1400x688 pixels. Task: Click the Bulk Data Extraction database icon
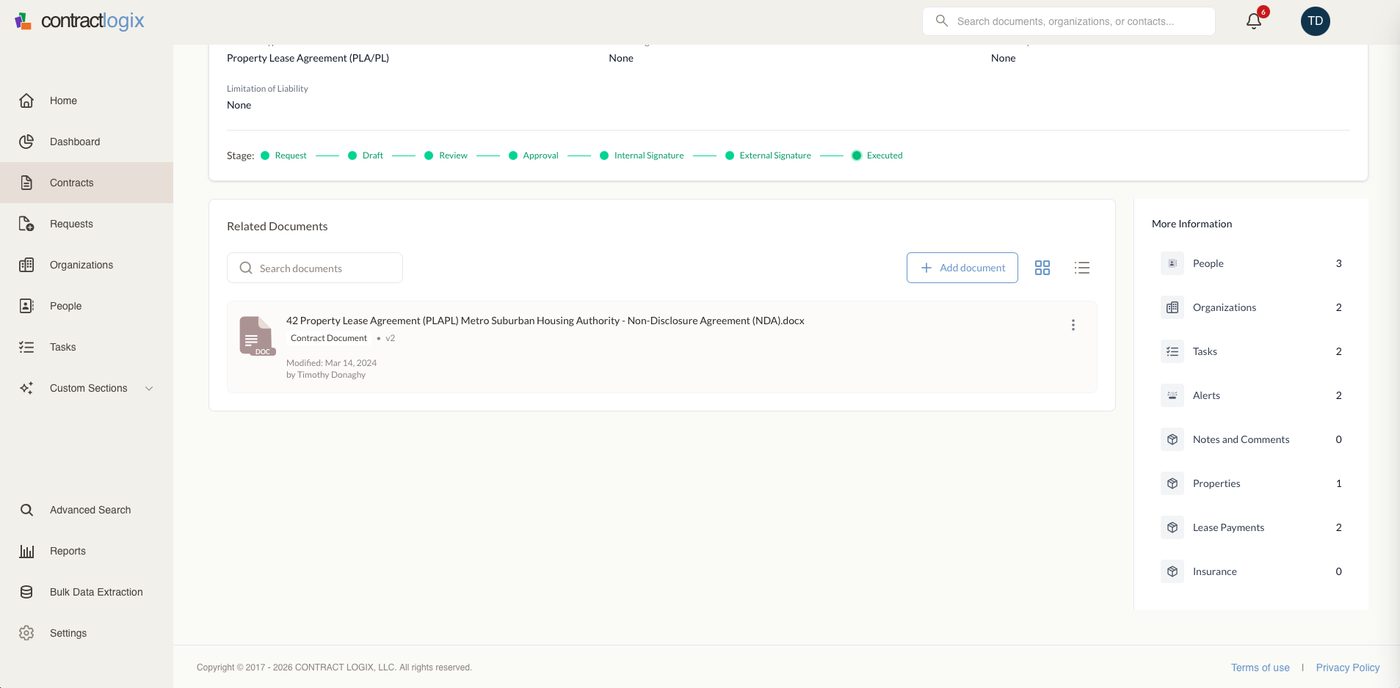click(x=27, y=592)
